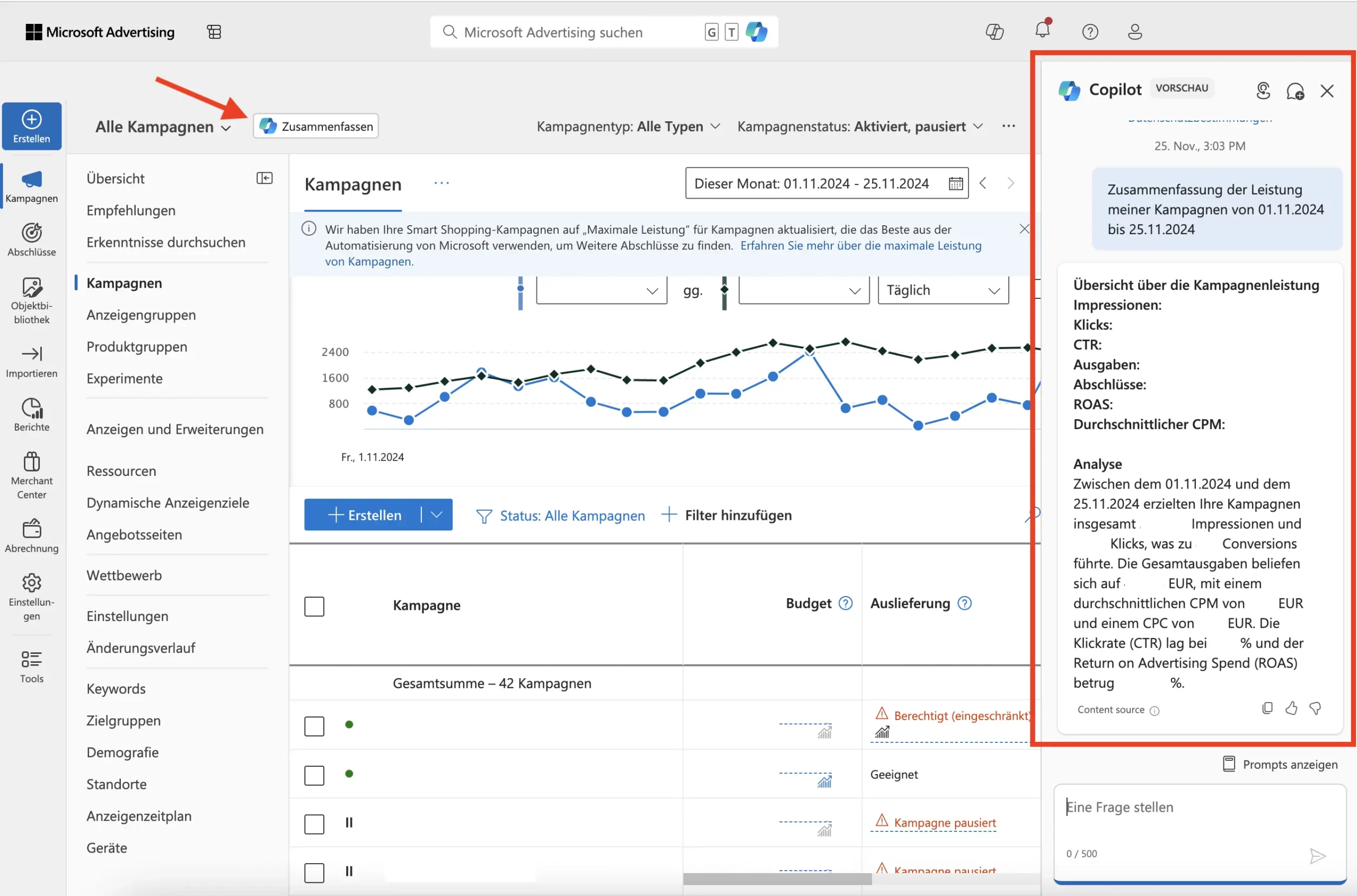
Task: Click the Content source info icon
Action: pyautogui.click(x=1154, y=711)
